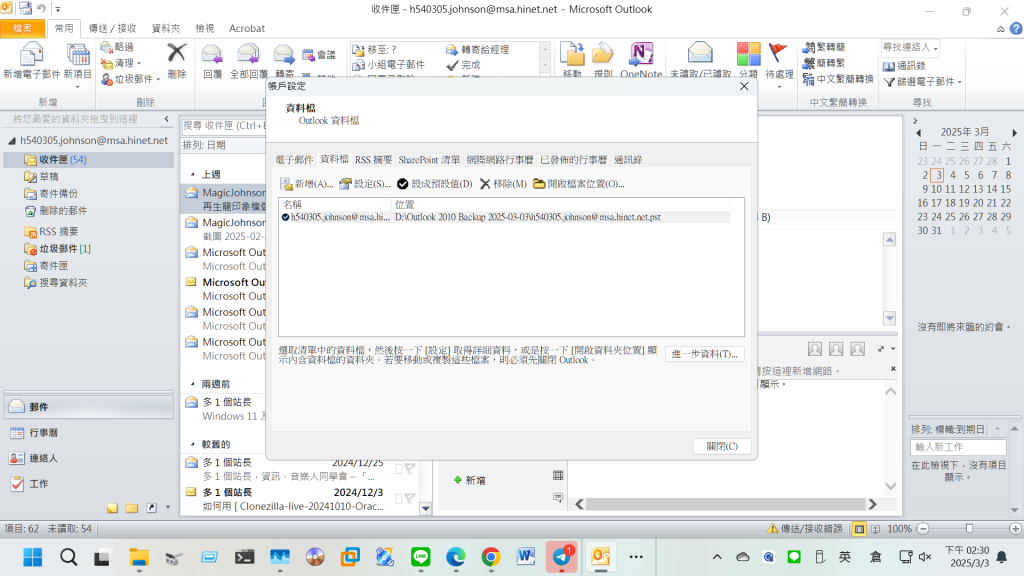Screen dimensions: 1024x576
Task: Collapse the 上週 message group
Action: point(192,175)
